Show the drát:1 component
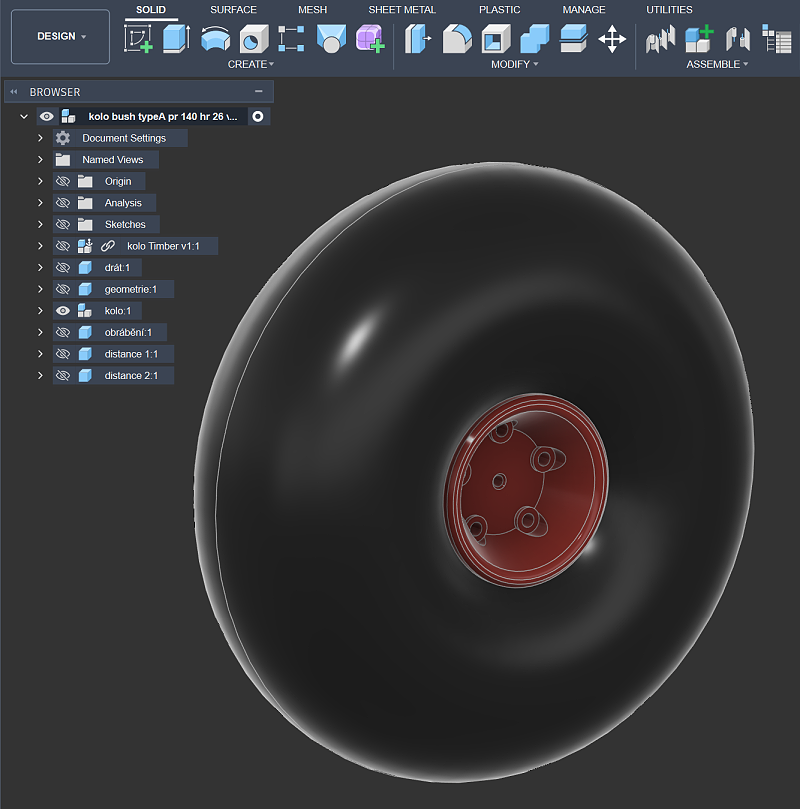Image resolution: width=800 pixels, height=809 pixels. [62, 268]
